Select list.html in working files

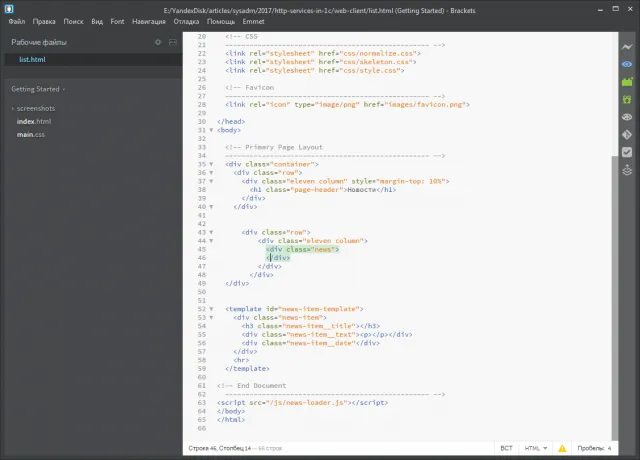tap(93, 60)
